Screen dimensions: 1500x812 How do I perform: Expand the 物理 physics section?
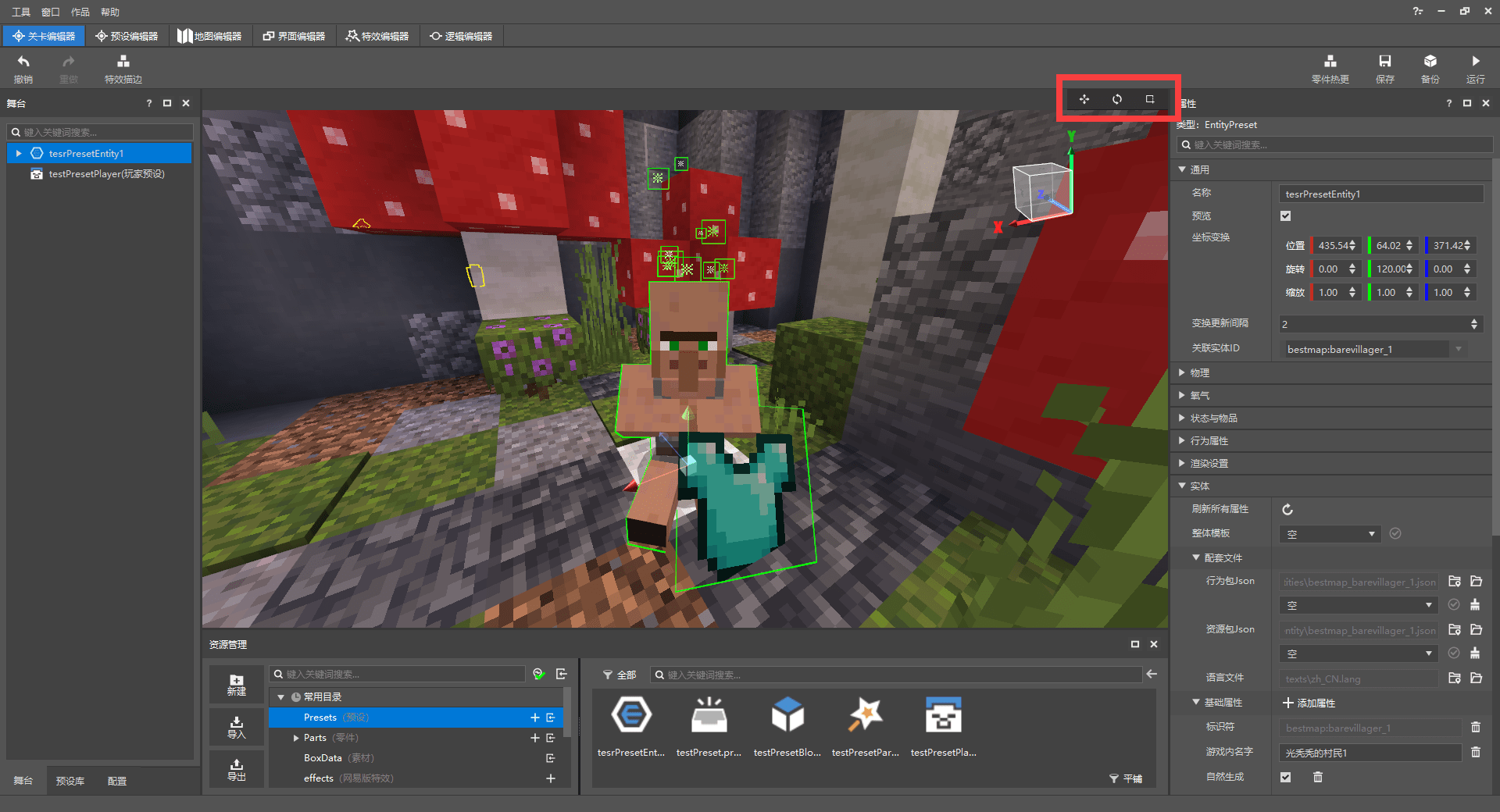(x=1182, y=373)
